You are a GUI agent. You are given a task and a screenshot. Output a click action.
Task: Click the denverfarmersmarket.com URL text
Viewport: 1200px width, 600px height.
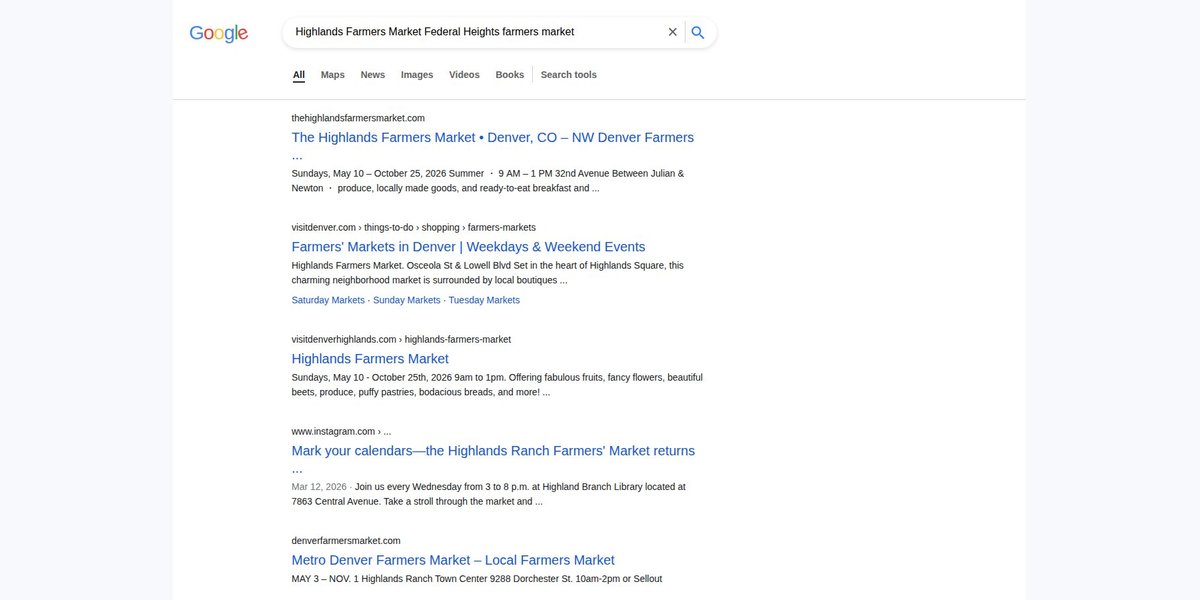click(x=346, y=541)
